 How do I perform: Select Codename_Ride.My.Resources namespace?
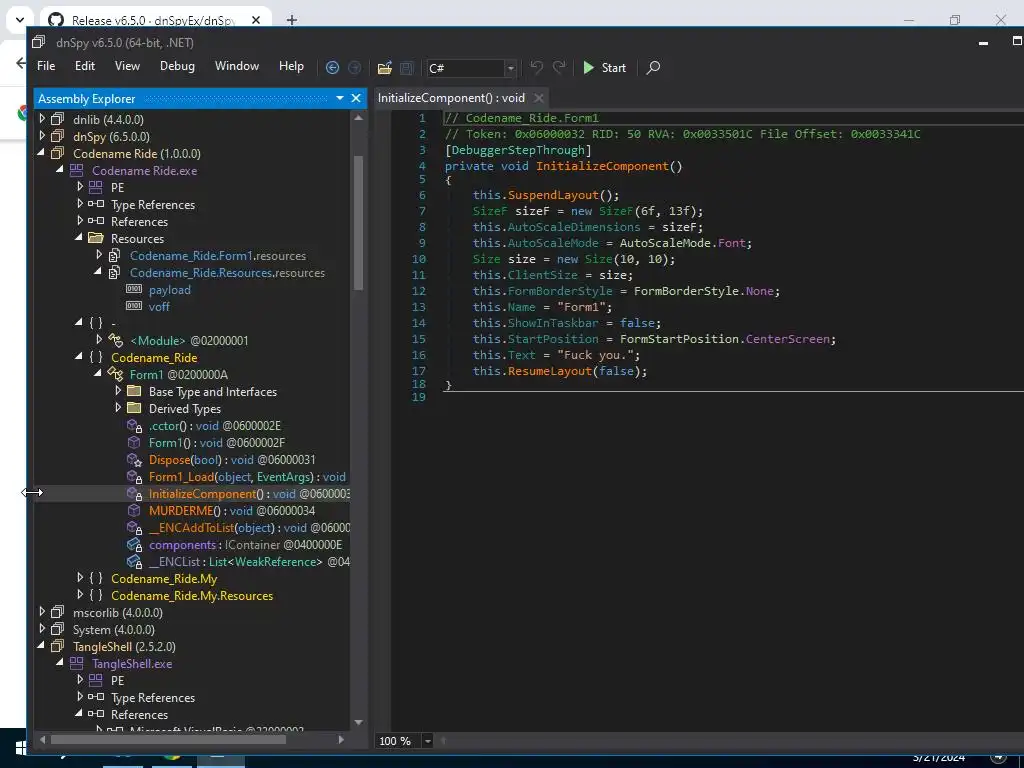(x=192, y=596)
